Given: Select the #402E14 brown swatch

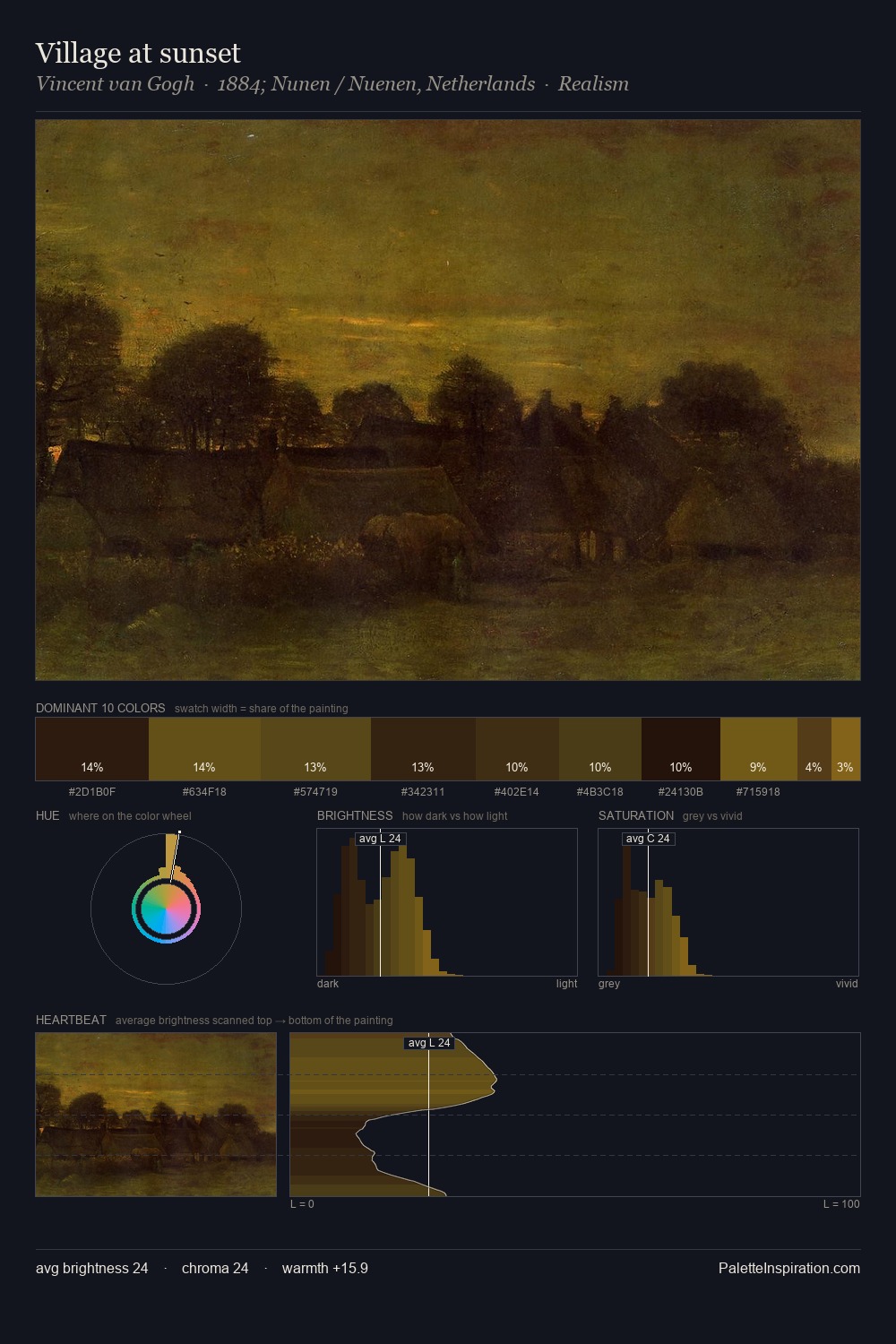Looking at the screenshot, I should (x=517, y=749).
